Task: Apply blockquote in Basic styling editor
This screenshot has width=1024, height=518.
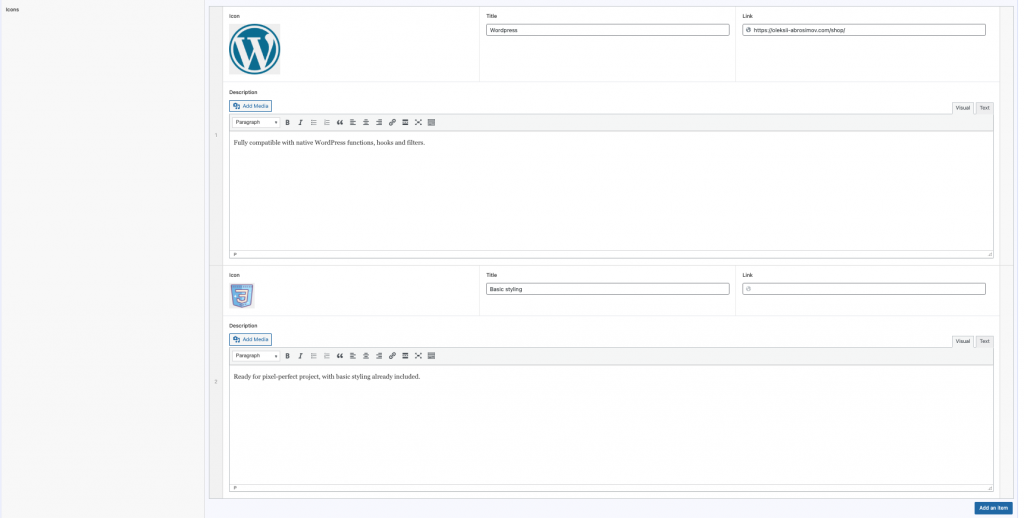Action: click(340, 356)
